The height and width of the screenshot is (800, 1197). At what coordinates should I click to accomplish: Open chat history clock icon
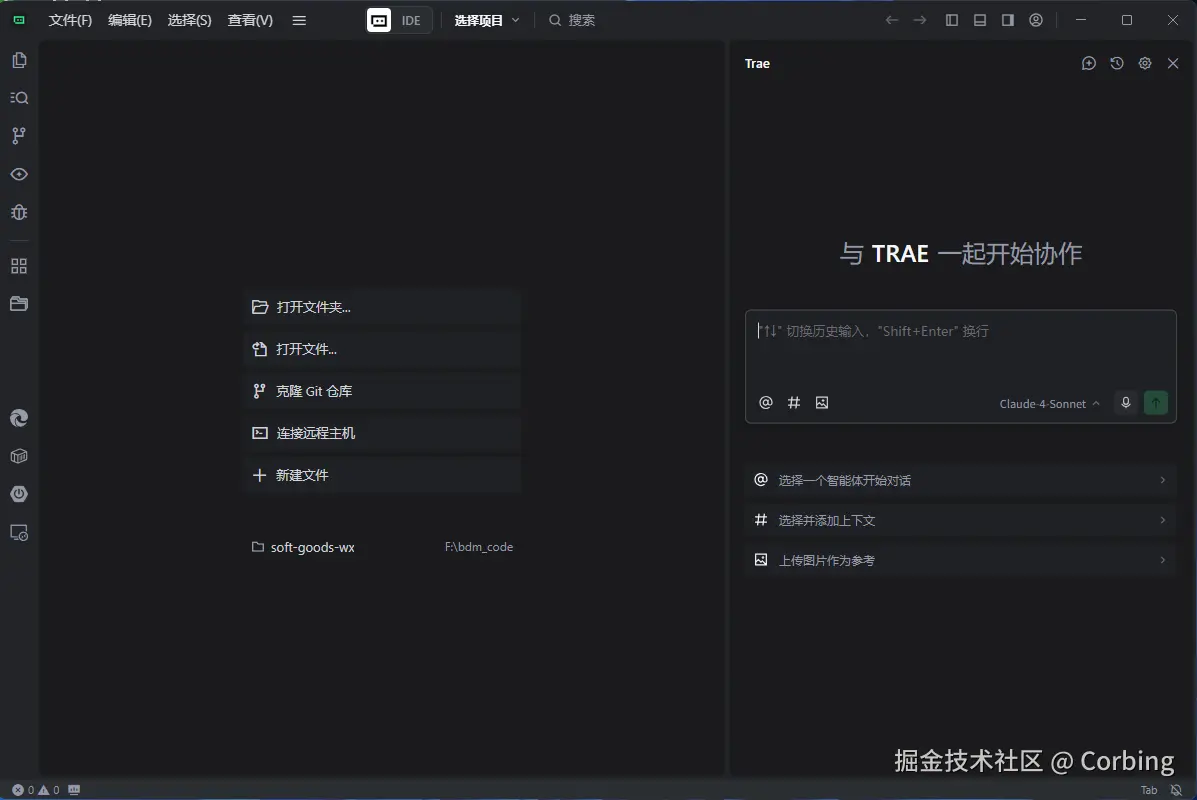pos(1117,63)
